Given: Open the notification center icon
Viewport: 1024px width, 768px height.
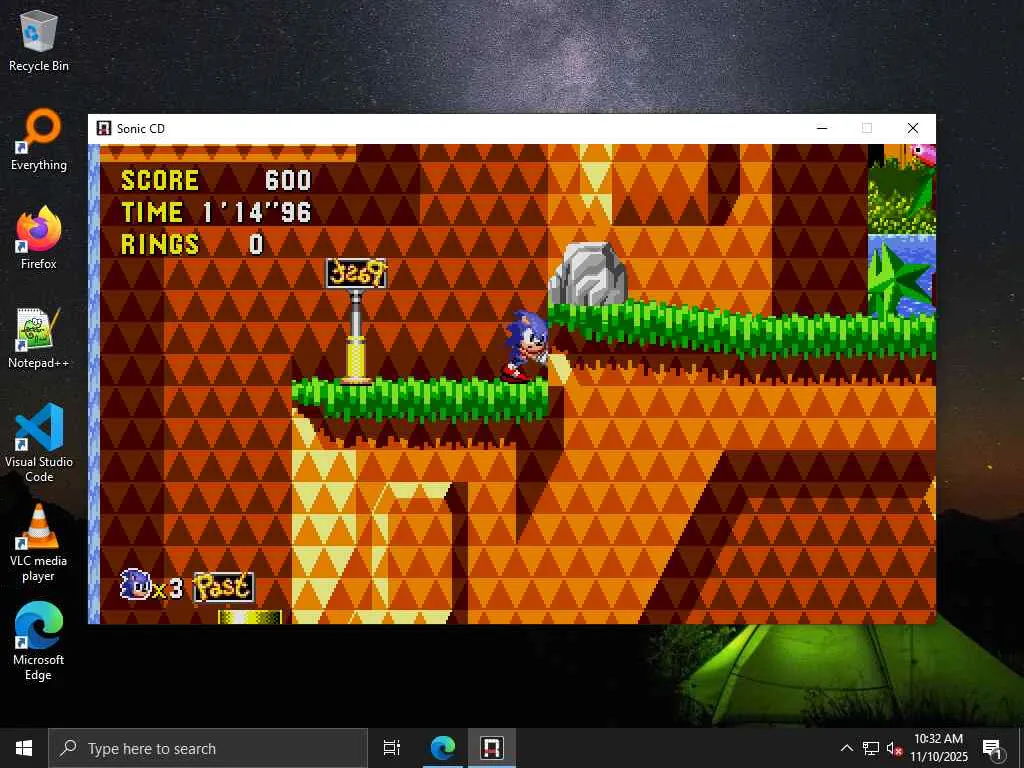Looking at the screenshot, I should pos(992,748).
